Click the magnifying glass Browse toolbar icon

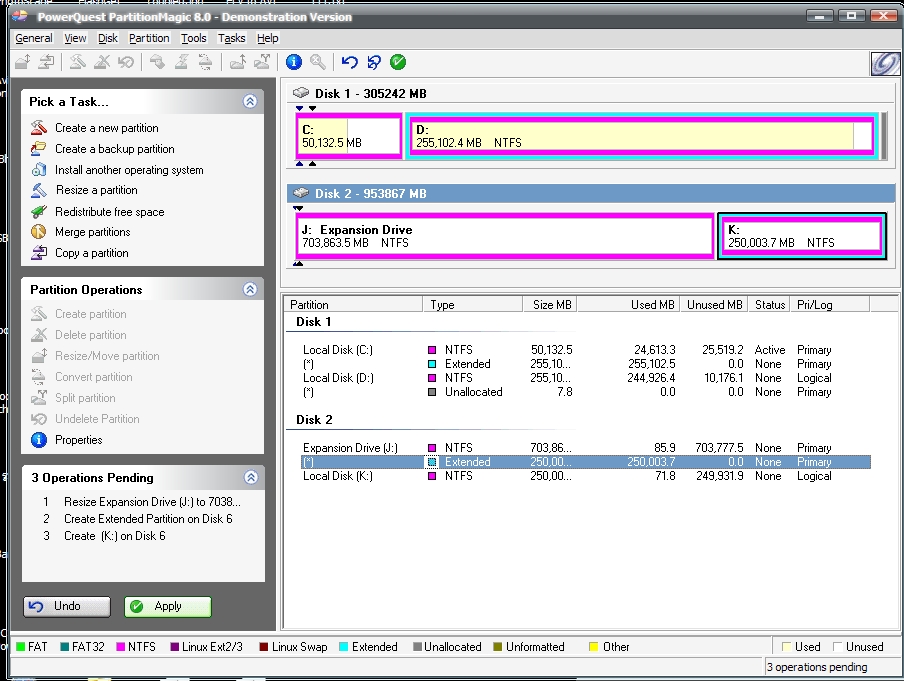click(x=318, y=62)
